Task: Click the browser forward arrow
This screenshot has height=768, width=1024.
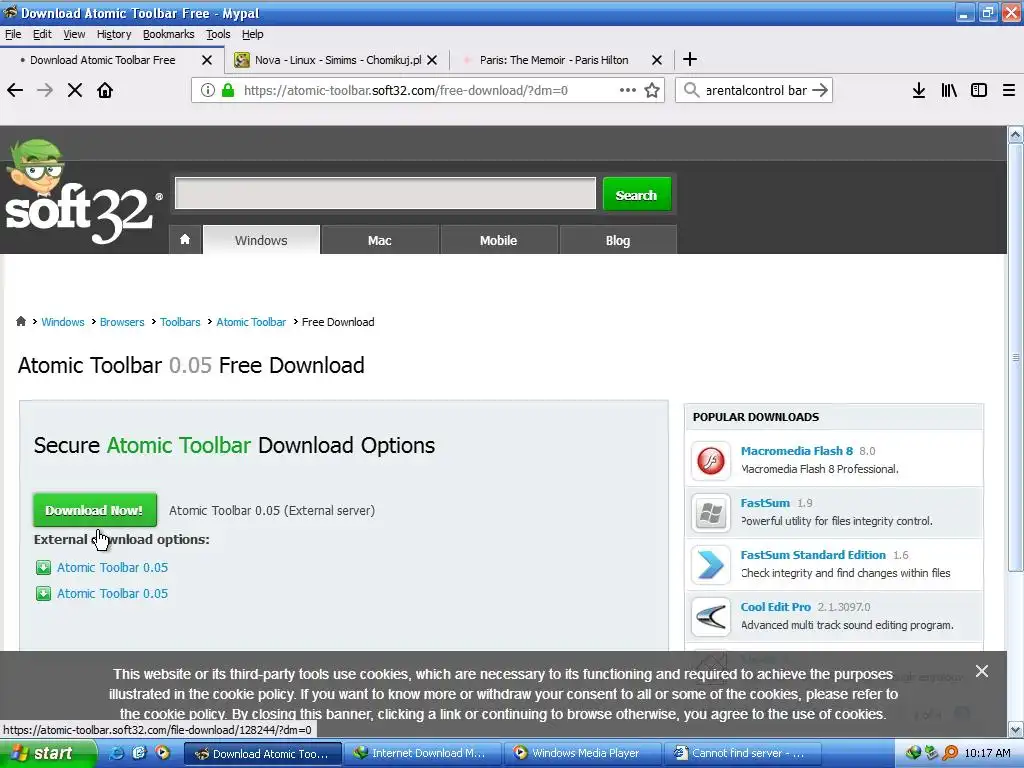Action: 44,90
